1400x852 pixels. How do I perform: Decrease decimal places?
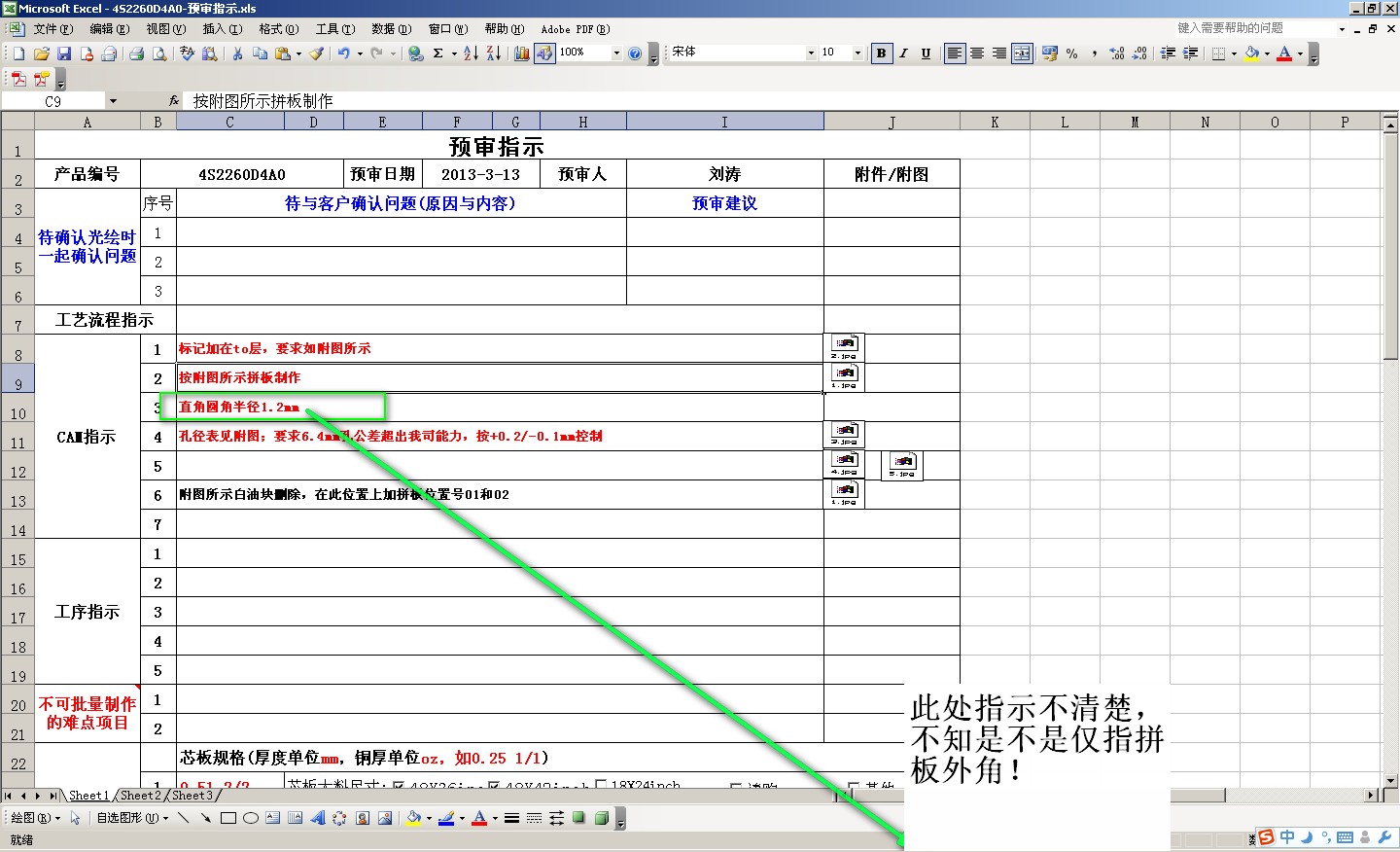[x=1139, y=53]
